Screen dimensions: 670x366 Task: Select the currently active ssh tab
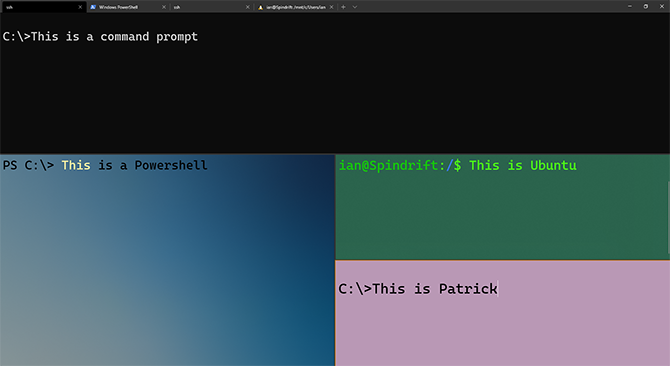click(43, 7)
